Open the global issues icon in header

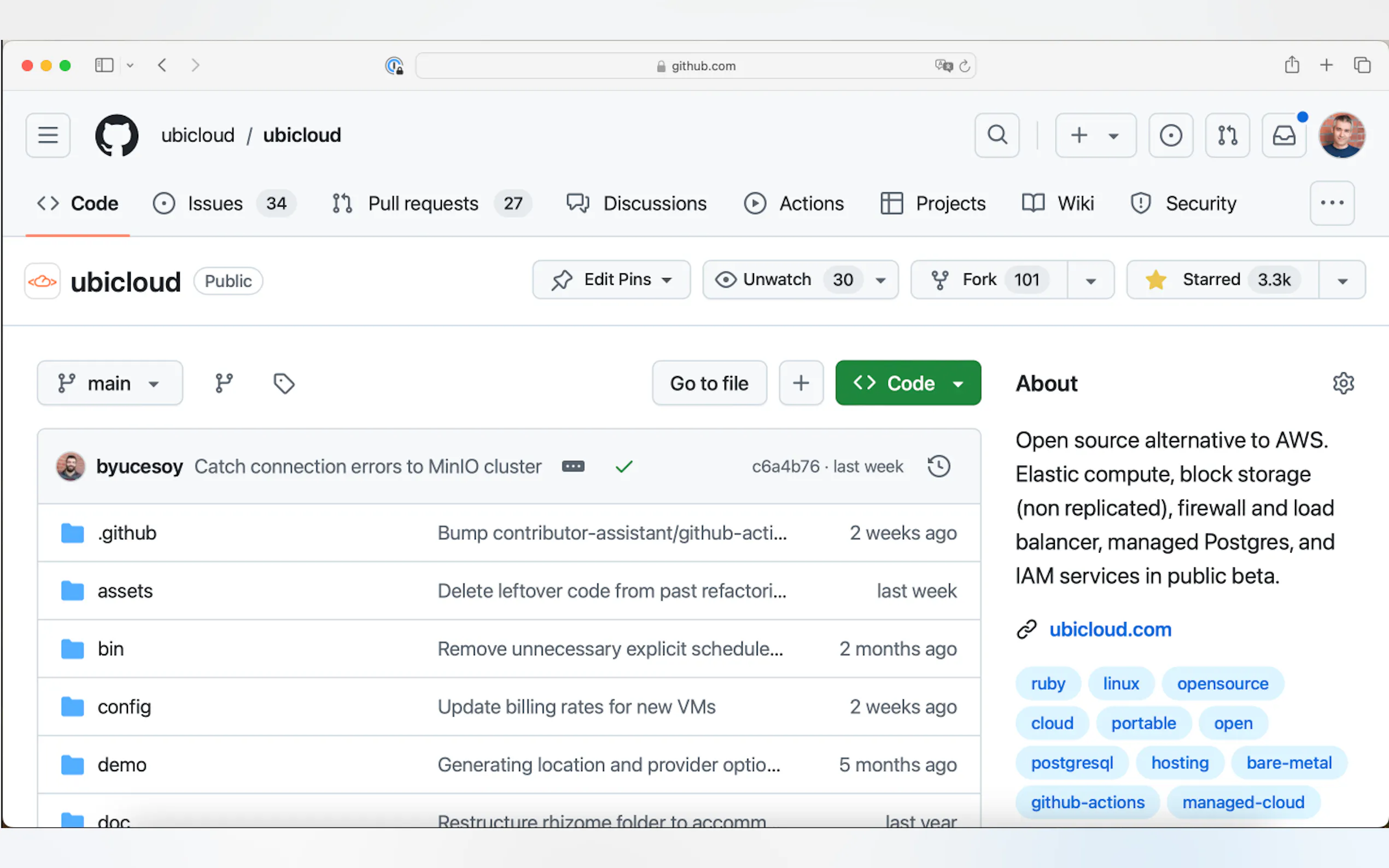[1170, 136]
